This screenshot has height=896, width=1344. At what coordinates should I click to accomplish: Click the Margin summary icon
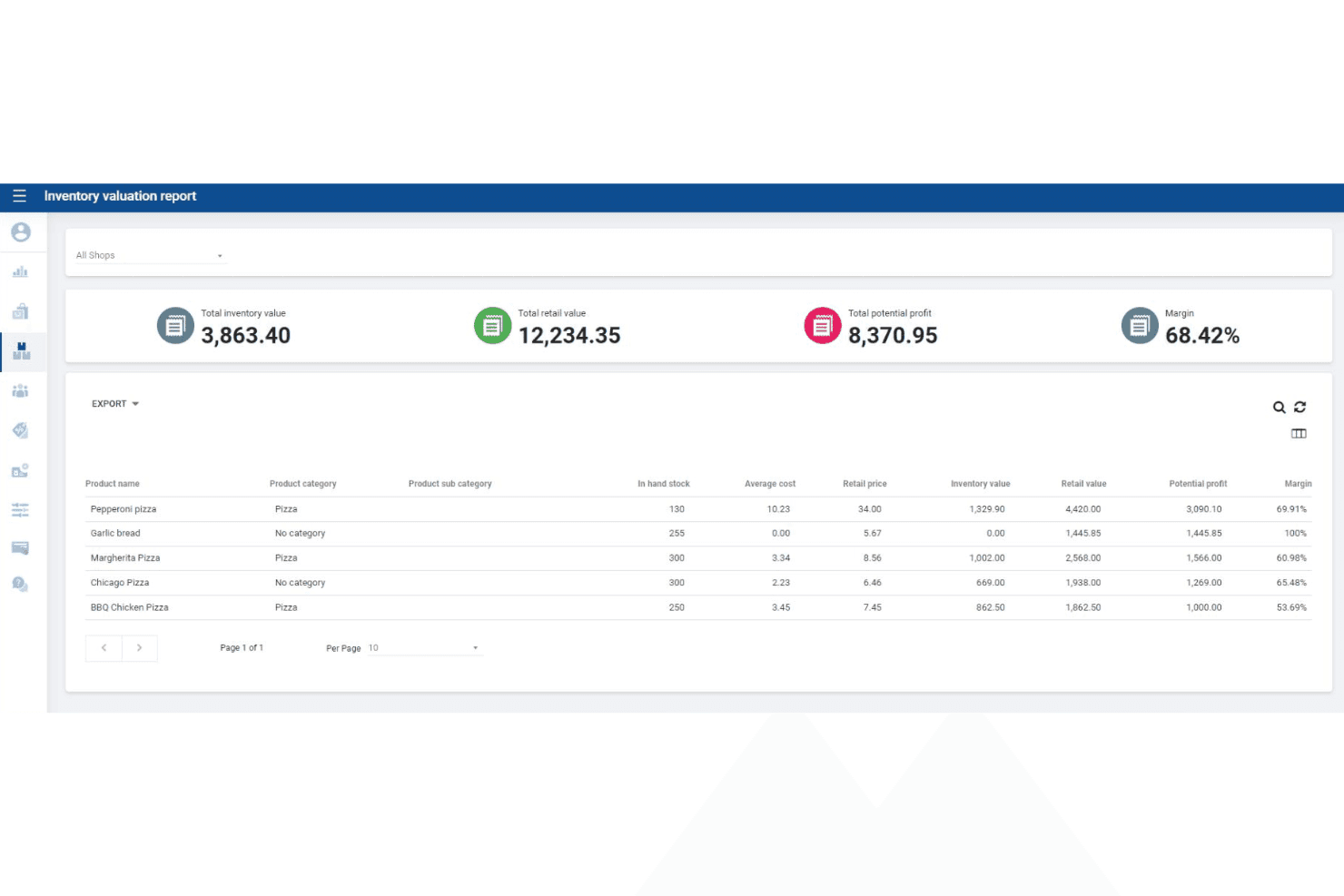[1140, 326]
